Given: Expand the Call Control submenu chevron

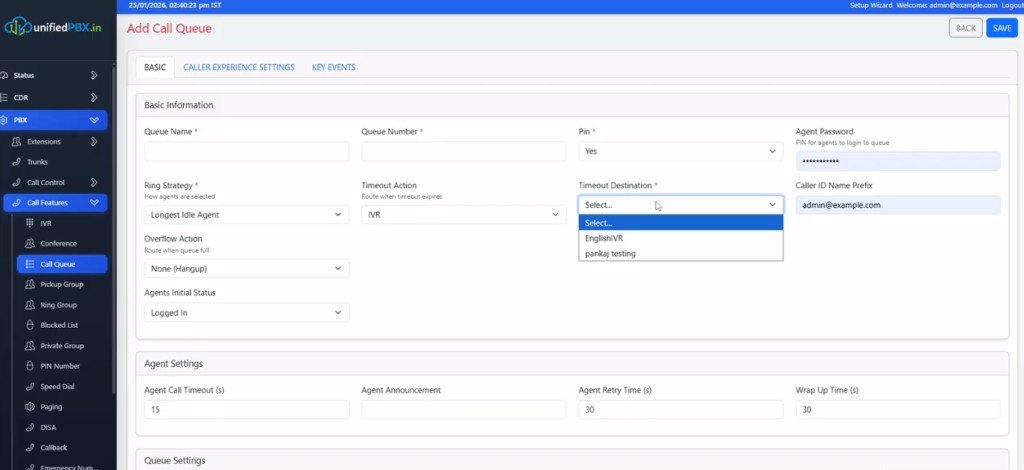Looking at the screenshot, I should pos(94,183).
